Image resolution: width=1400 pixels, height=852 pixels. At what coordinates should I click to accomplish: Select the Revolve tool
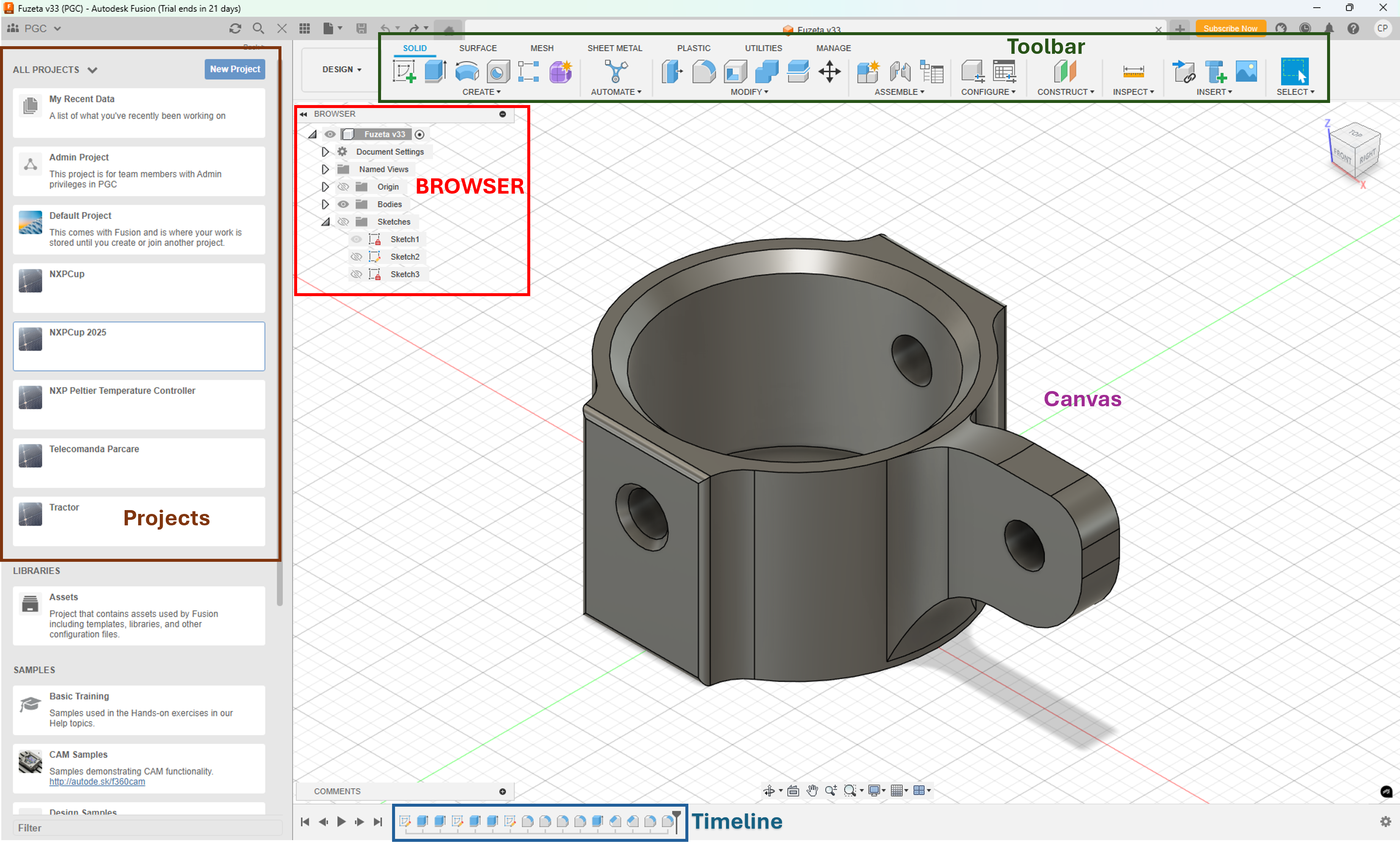[x=466, y=72]
